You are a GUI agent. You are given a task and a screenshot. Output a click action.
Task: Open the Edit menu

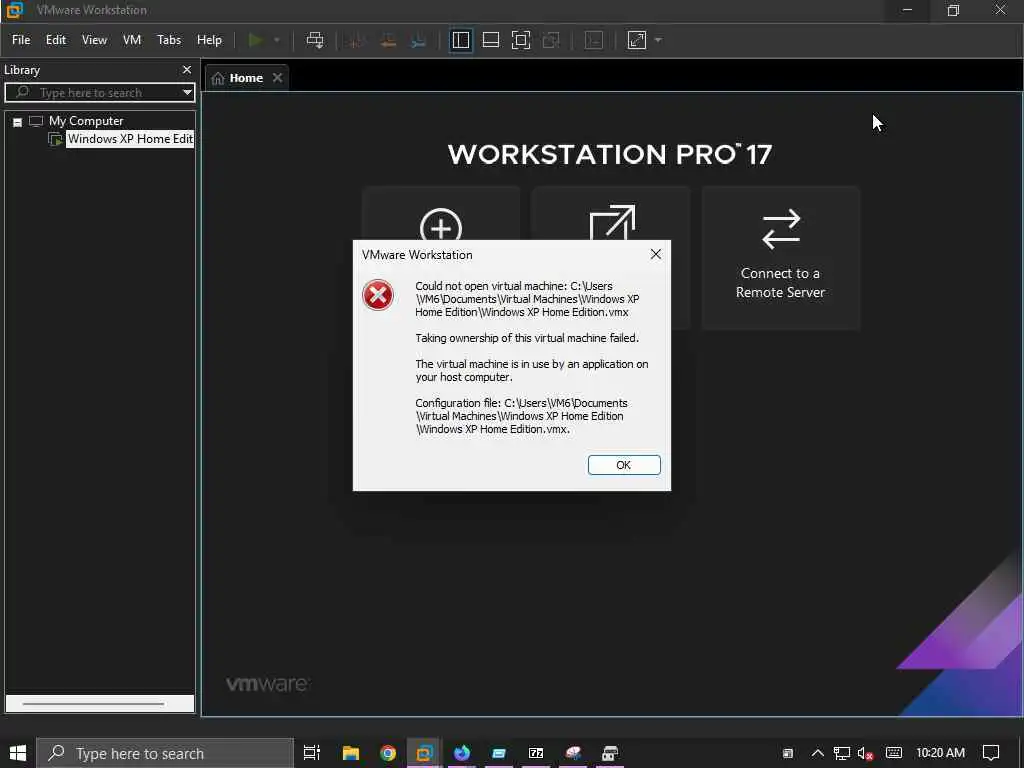tap(56, 40)
